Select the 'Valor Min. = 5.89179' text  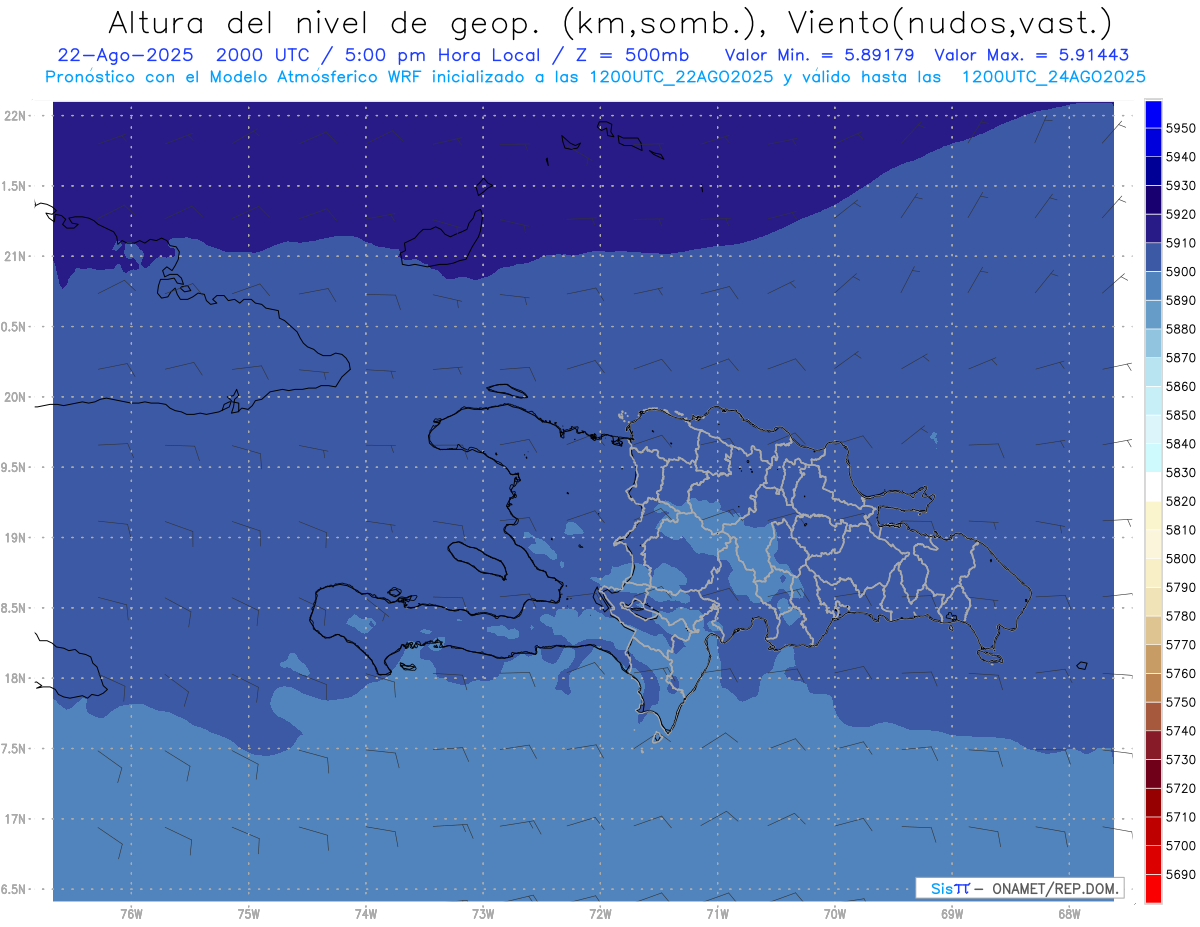tap(819, 55)
